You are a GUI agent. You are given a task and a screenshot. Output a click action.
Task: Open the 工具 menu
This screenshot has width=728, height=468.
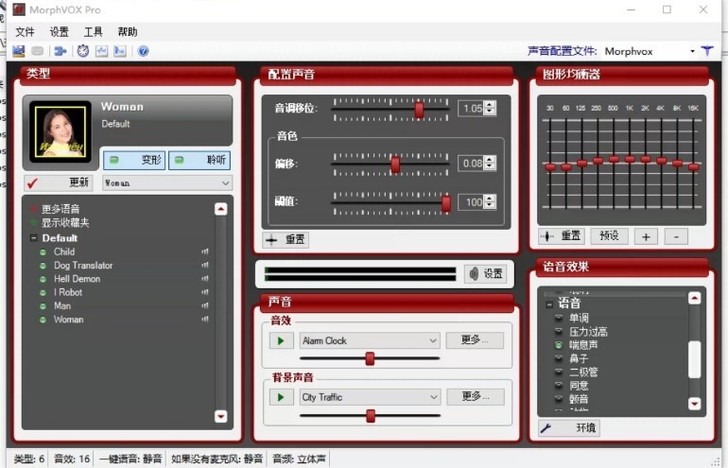click(93, 32)
